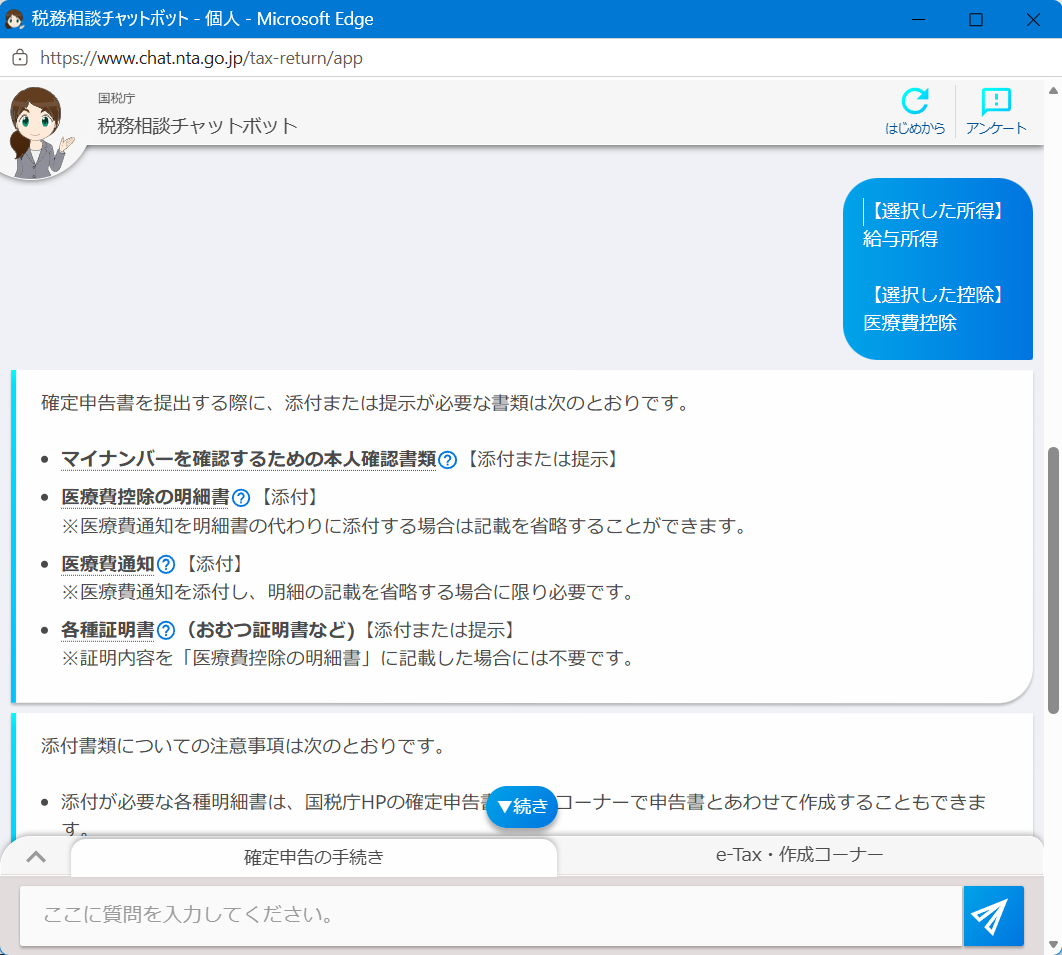
Task: Click the vertical scrollbar thumb
Action: pos(1053,580)
